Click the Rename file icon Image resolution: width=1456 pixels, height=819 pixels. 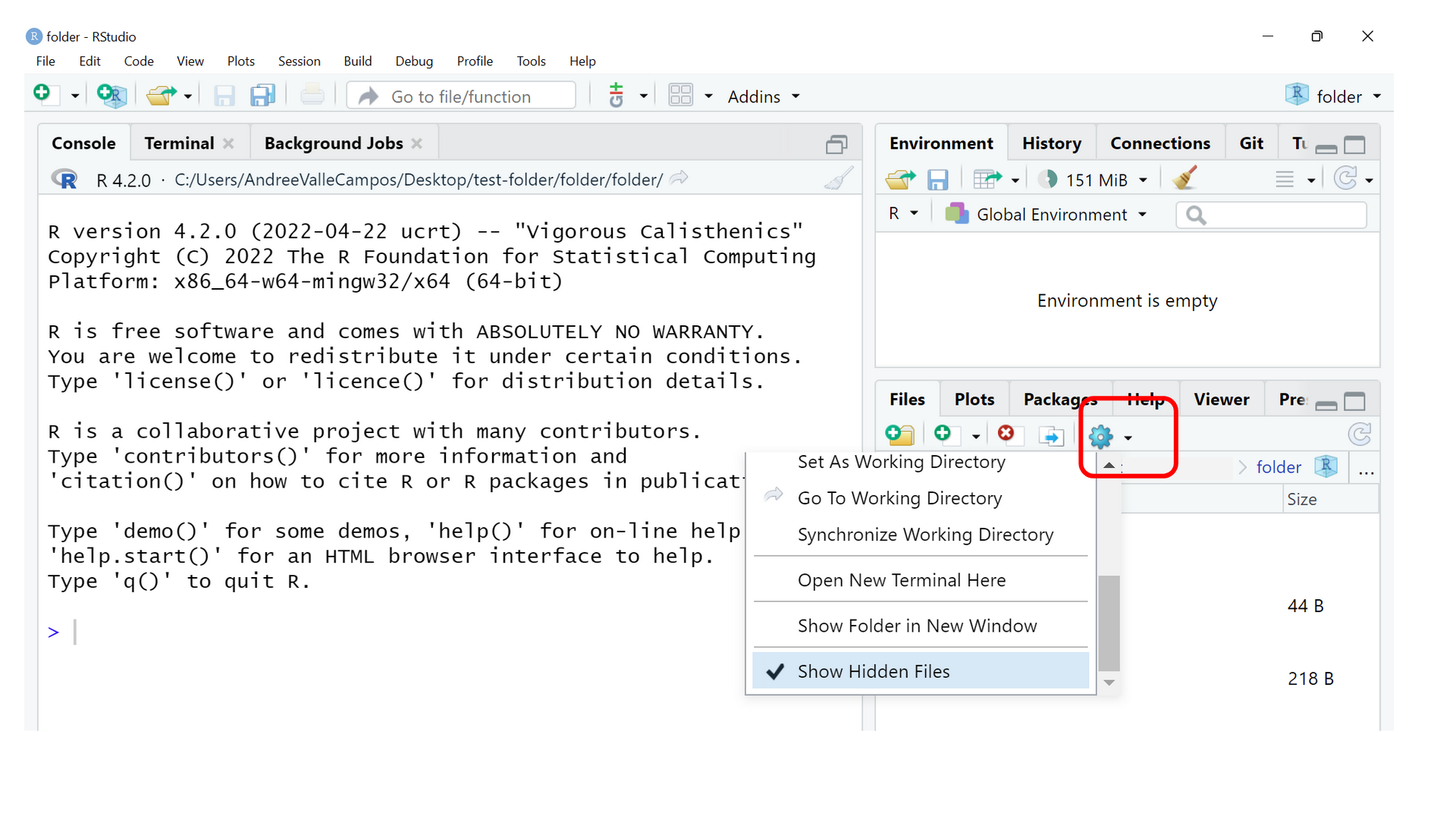tap(1051, 436)
